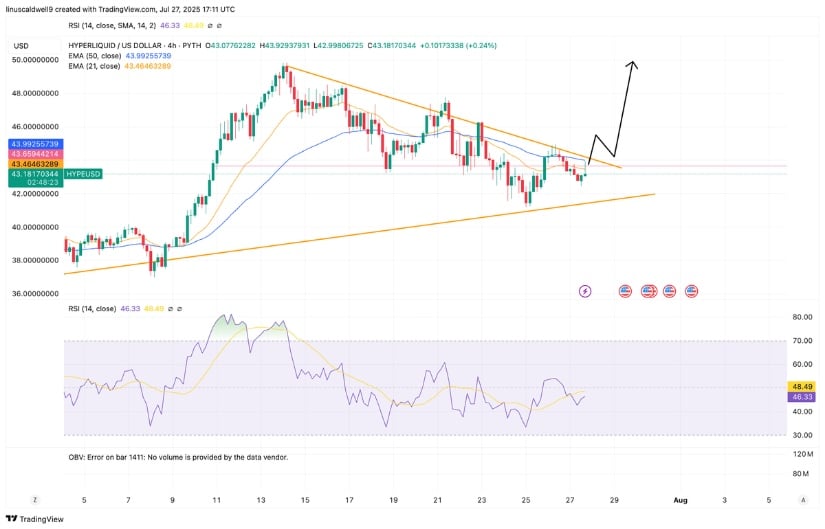
Task: Click the round Z timezone button on time axis
Action: pos(35,500)
